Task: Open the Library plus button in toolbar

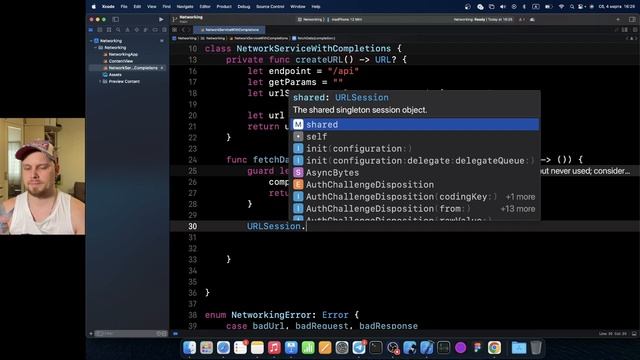Action: click(618, 19)
